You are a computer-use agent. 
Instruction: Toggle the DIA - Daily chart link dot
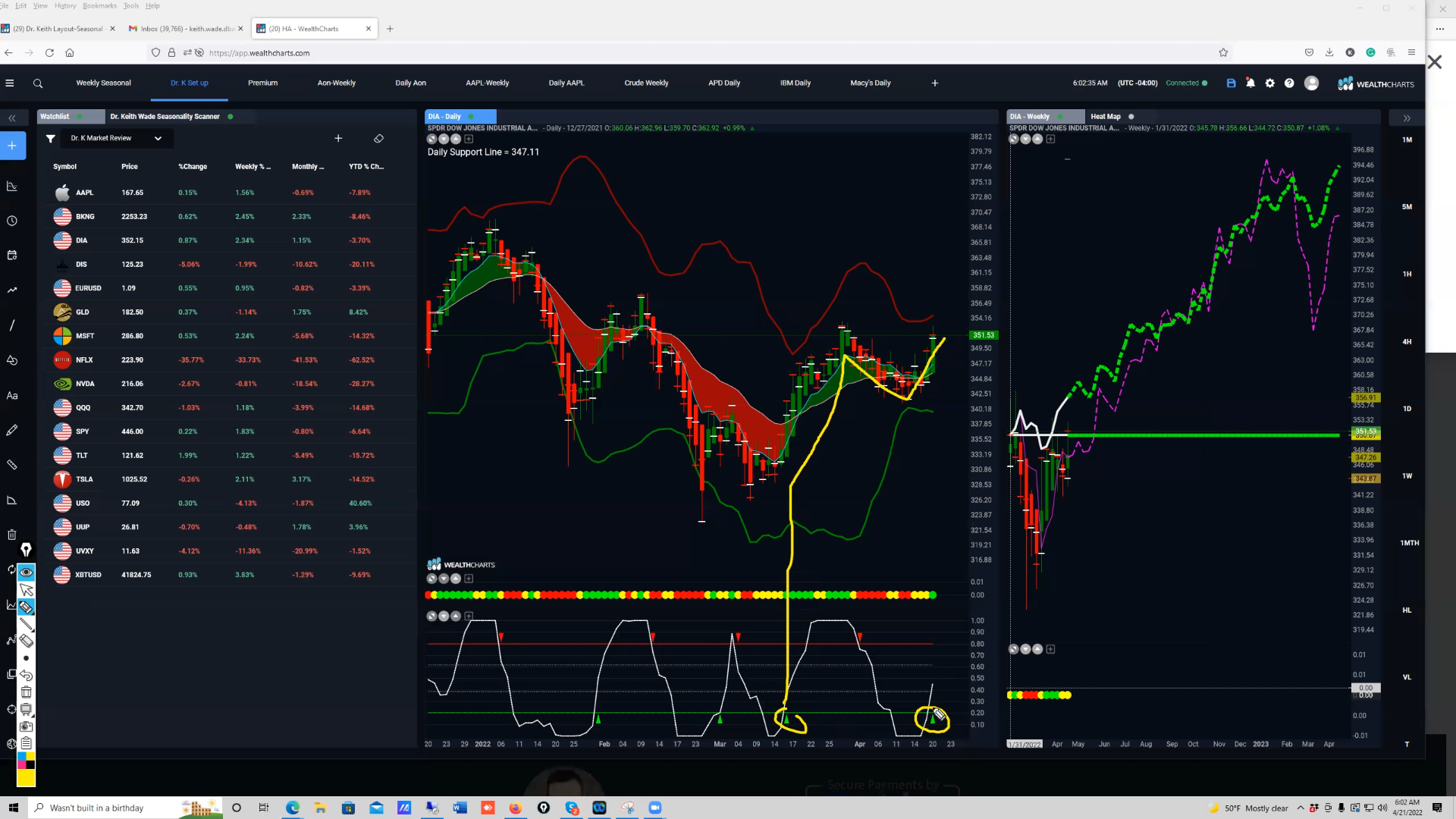pyautogui.click(x=471, y=117)
